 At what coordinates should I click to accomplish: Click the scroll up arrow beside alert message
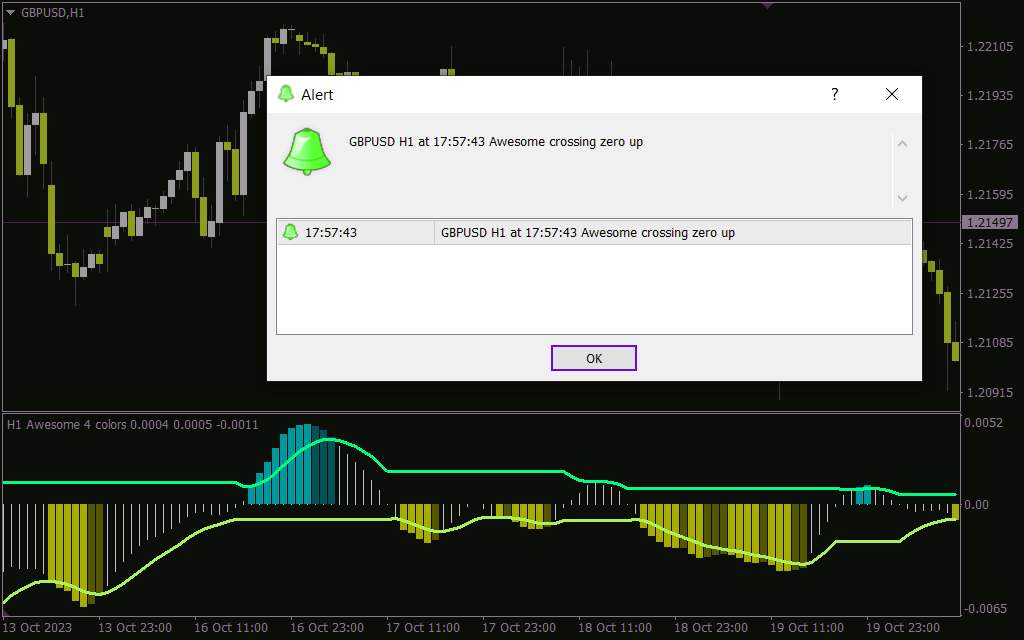(x=902, y=144)
